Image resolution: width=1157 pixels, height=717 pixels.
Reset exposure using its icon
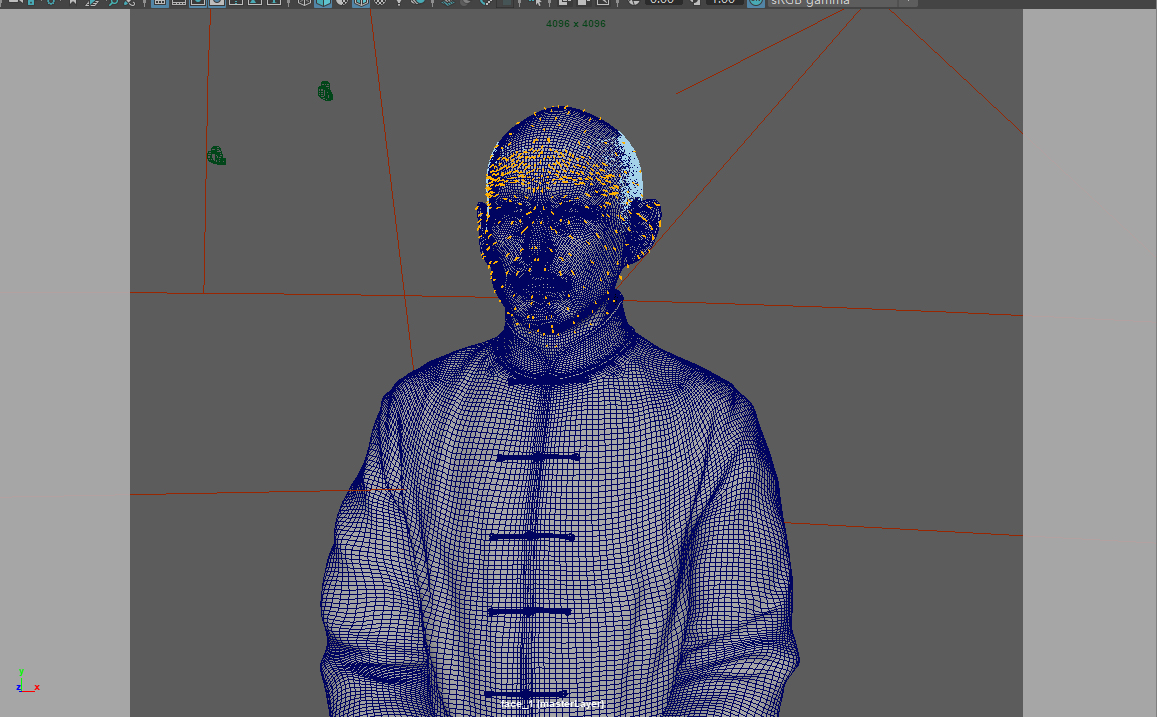click(x=633, y=2)
